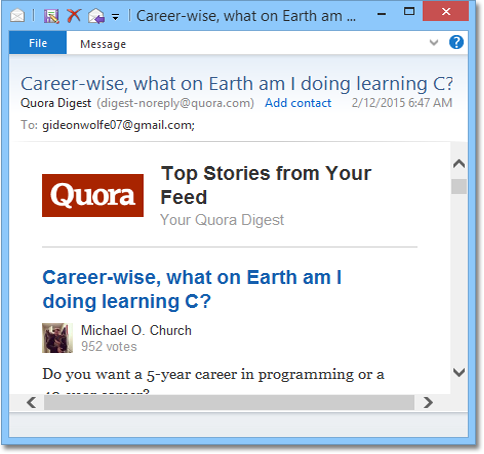The height and width of the screenshot is (454, 484).
Task: Click the horizontal scrollbar thumb
Action: pos(229,403)
